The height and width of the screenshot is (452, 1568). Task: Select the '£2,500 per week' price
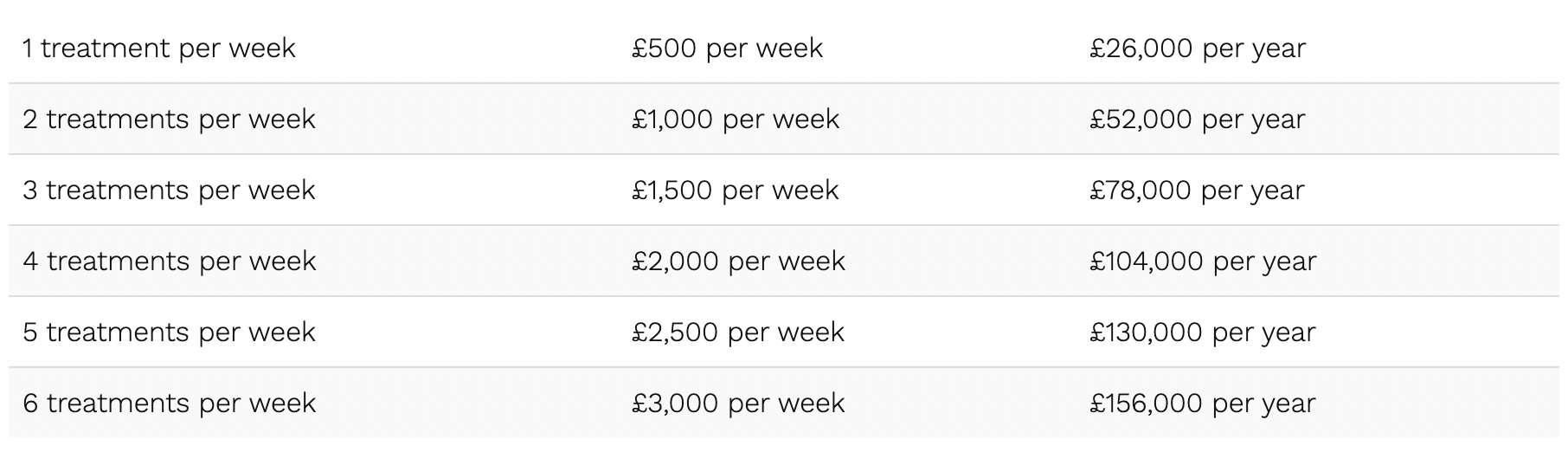click(738, 333)
